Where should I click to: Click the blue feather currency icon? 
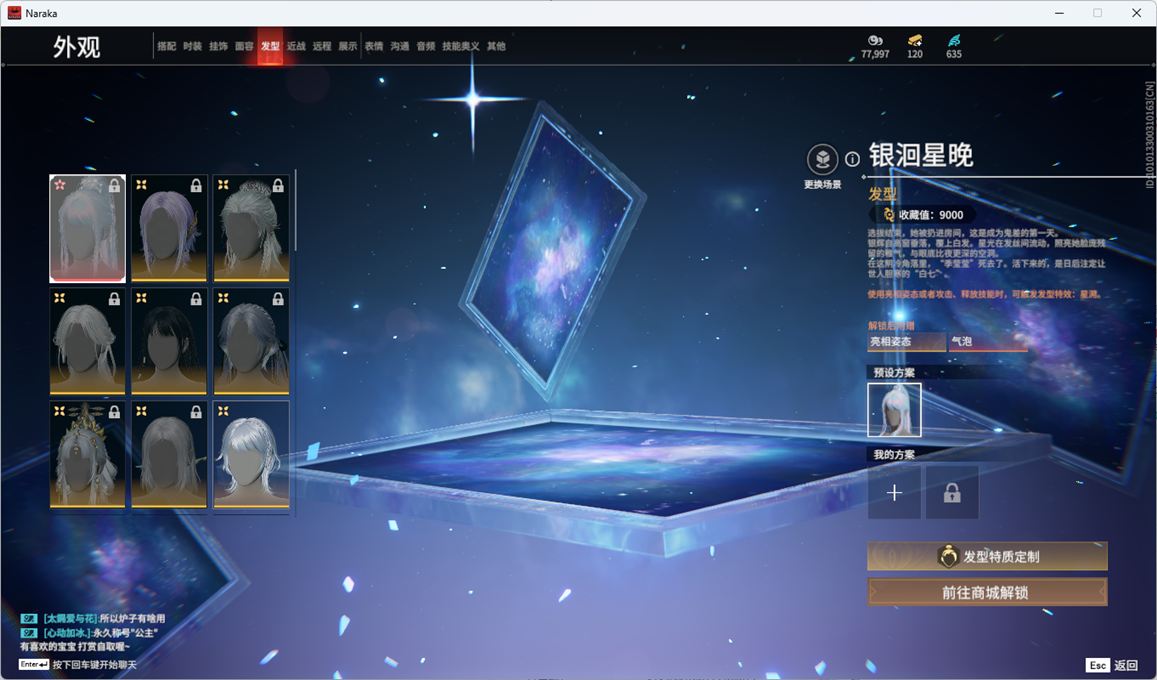(x=954, y=40)
